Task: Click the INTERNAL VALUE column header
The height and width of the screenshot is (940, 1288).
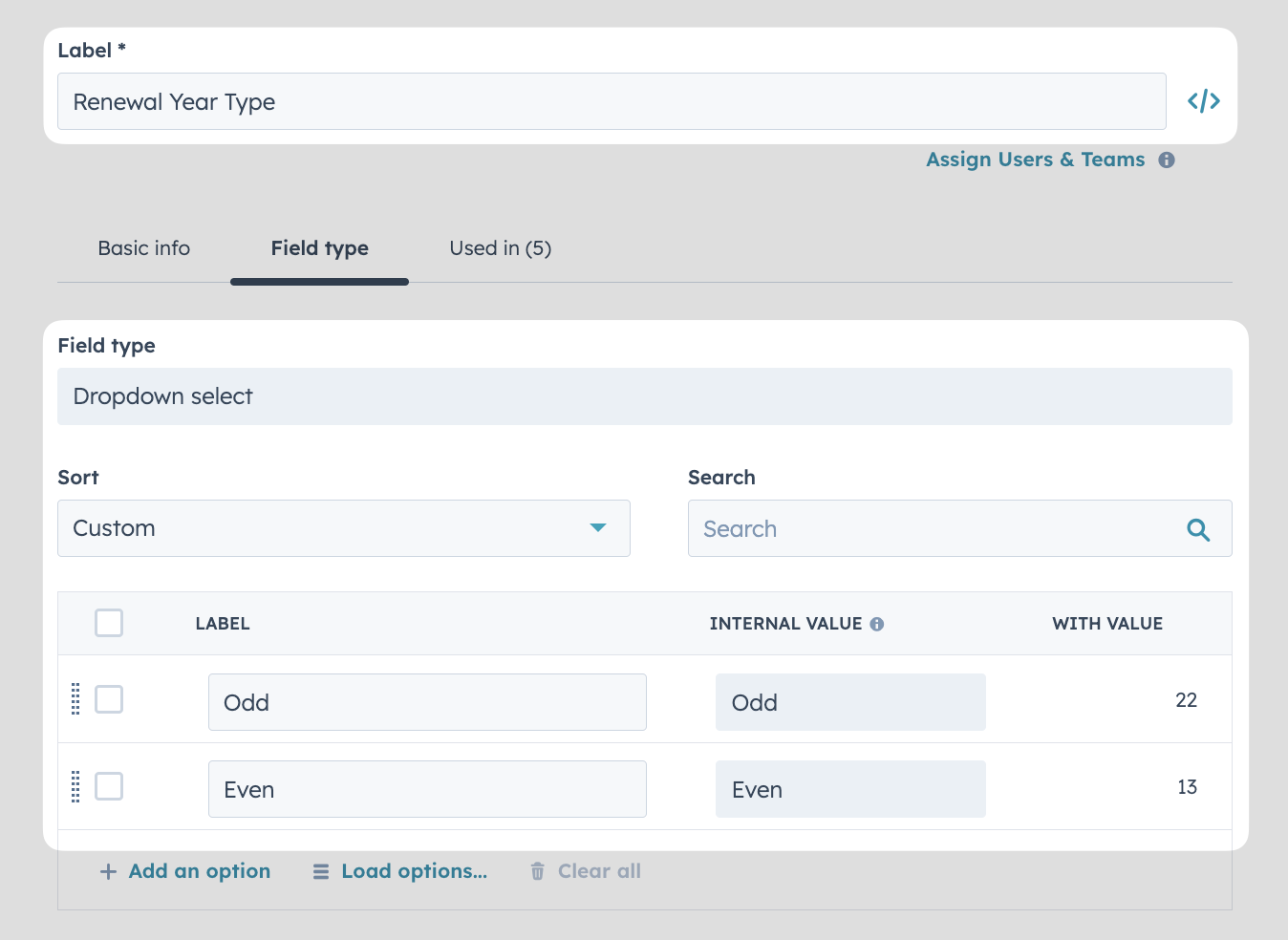Action: point(785,624)
